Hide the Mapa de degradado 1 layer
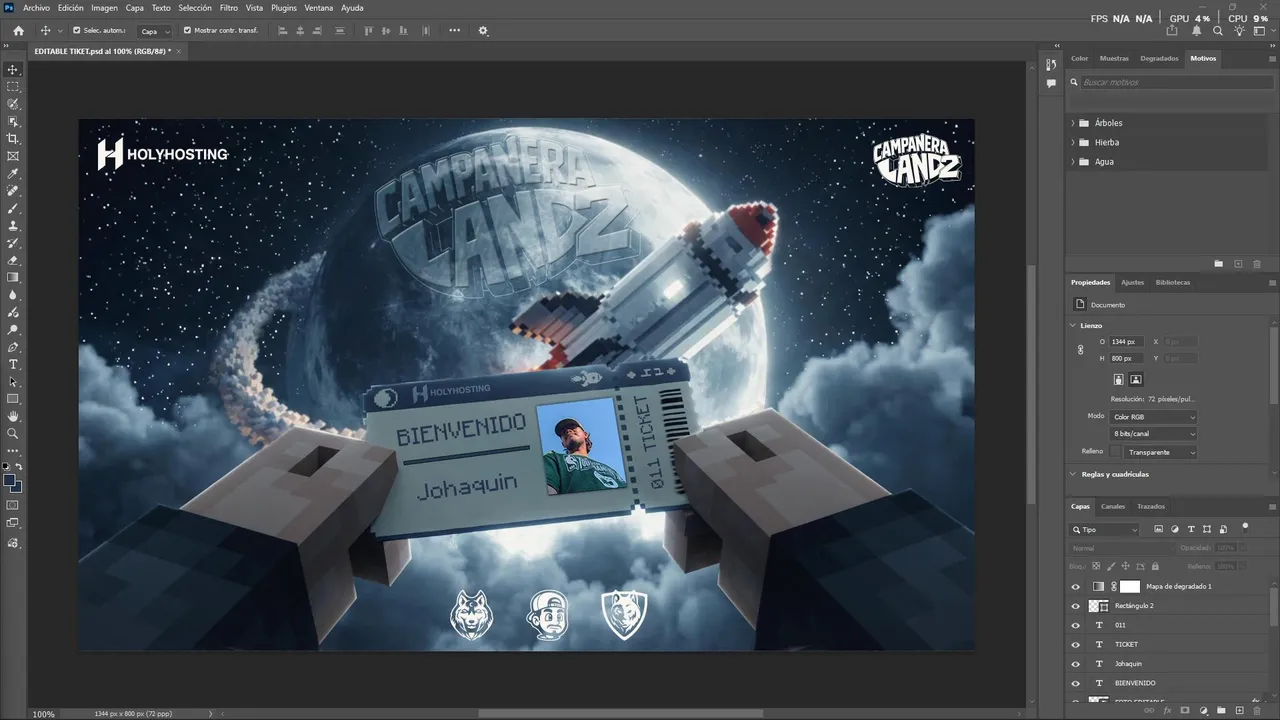Screen dimensions: 1280x720 point(1076,587)
